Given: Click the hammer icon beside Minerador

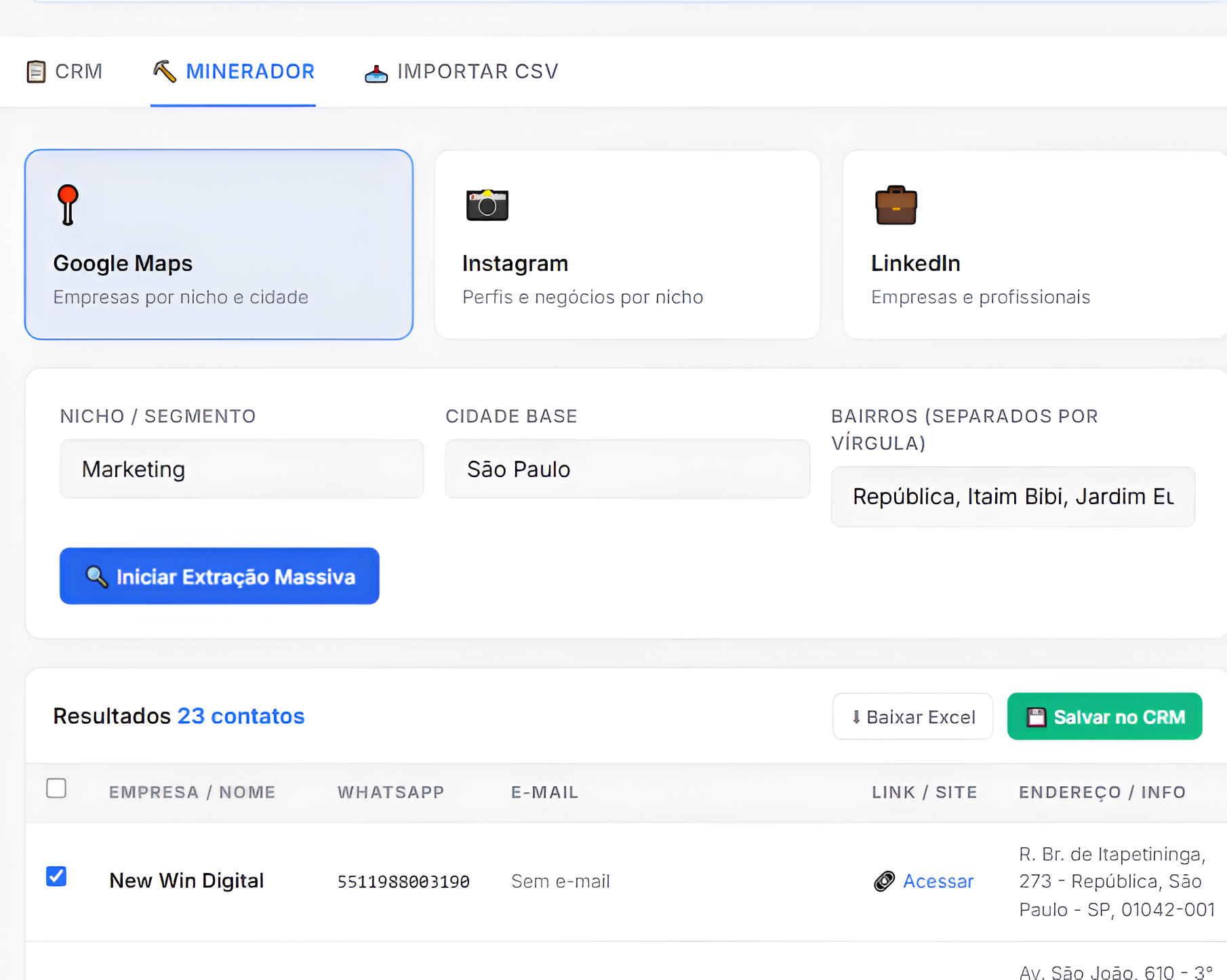Looking at the screenshot, I should (163, 71).
